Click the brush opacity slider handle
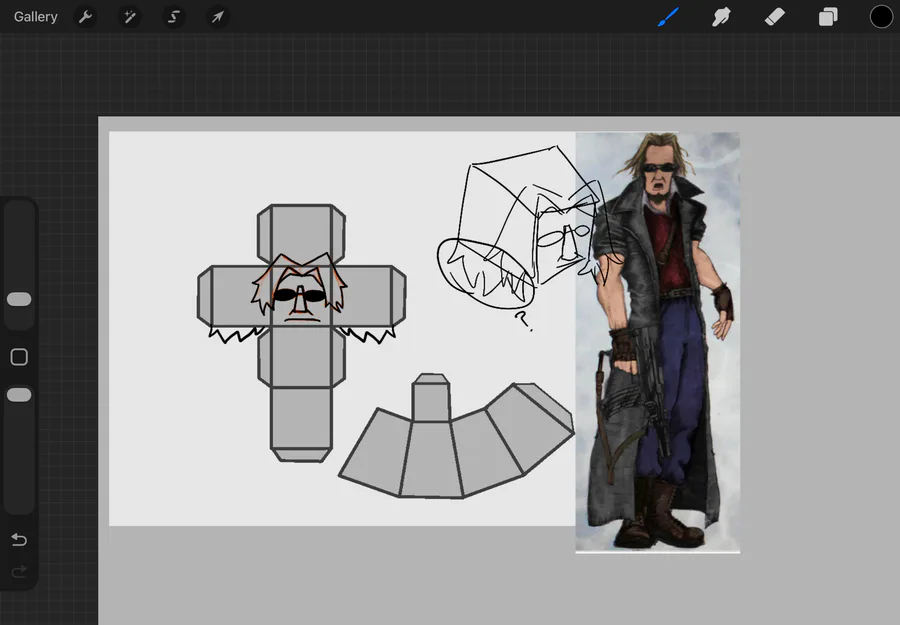Viewport: 900px width, 625px height. [19, 395]
